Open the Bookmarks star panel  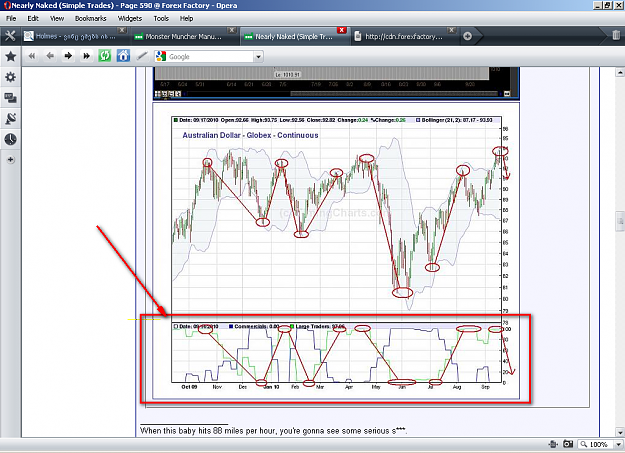[x=10, y=57]
